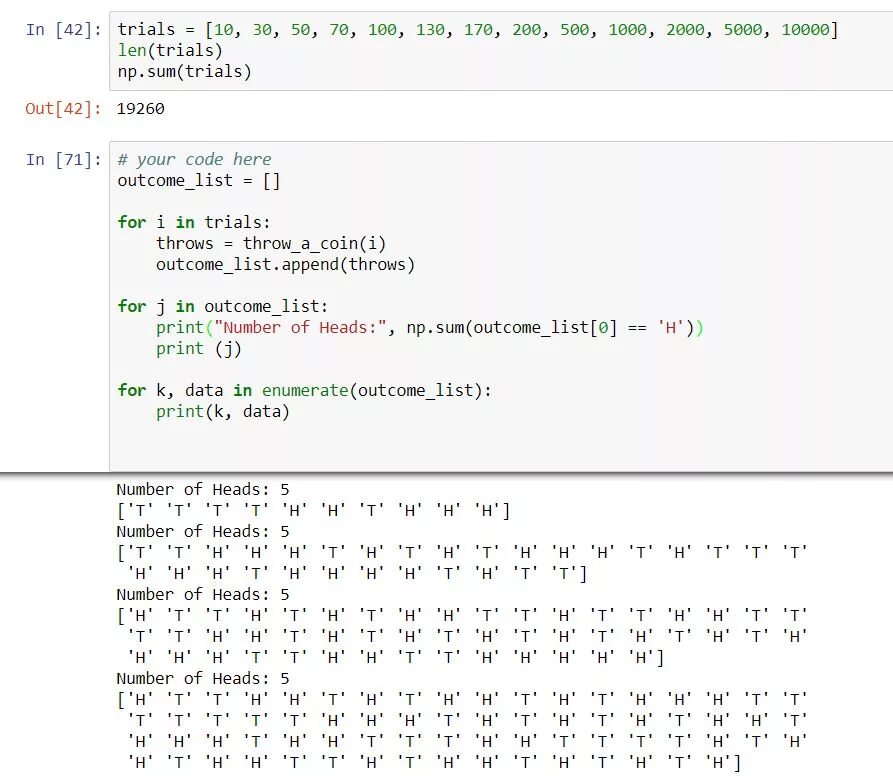Click the number 10000 in the trials list
Viewport: 893px width, 776px height.
(805, 30)
